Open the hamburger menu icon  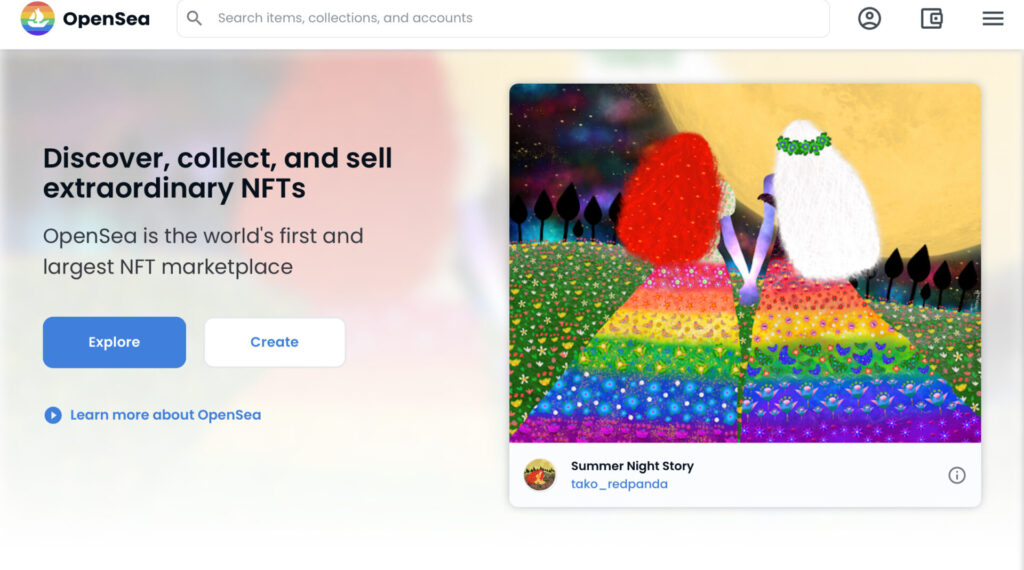tap(993, 18)
